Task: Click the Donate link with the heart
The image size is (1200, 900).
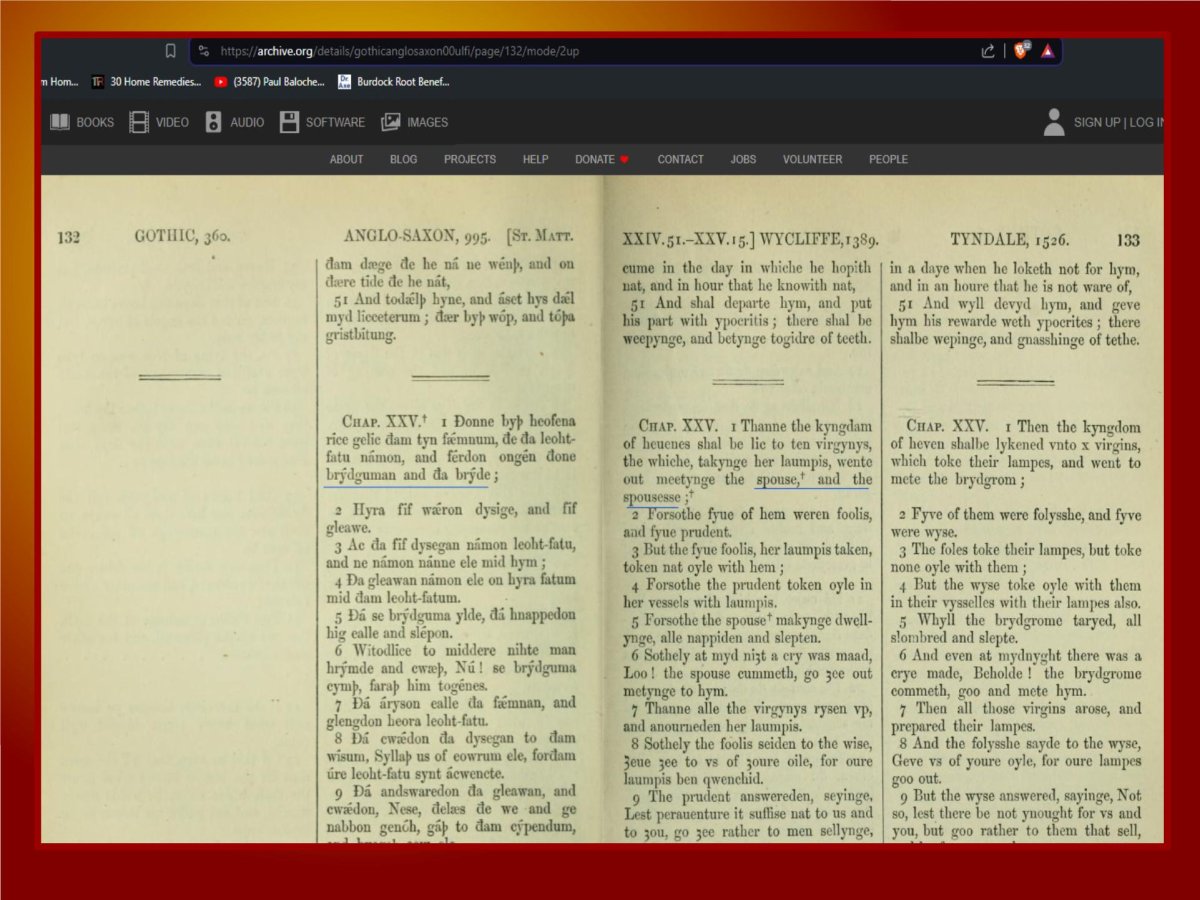Action: click(x=601, y=159)
